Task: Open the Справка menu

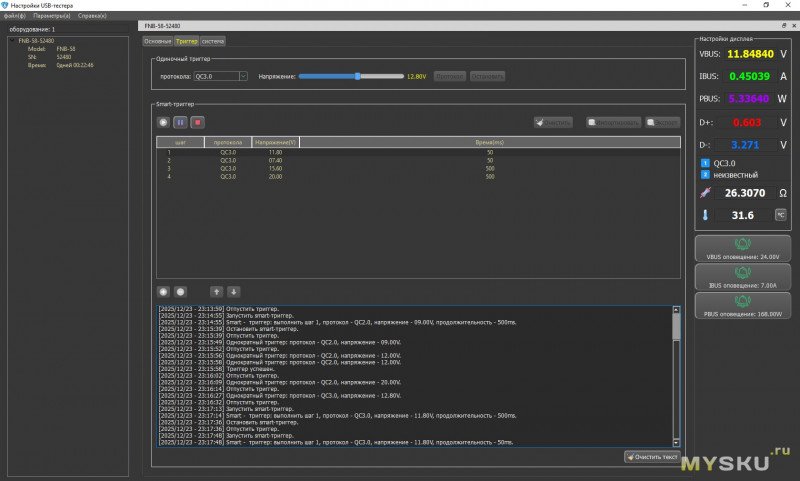Action: click(x=92, y=16)
